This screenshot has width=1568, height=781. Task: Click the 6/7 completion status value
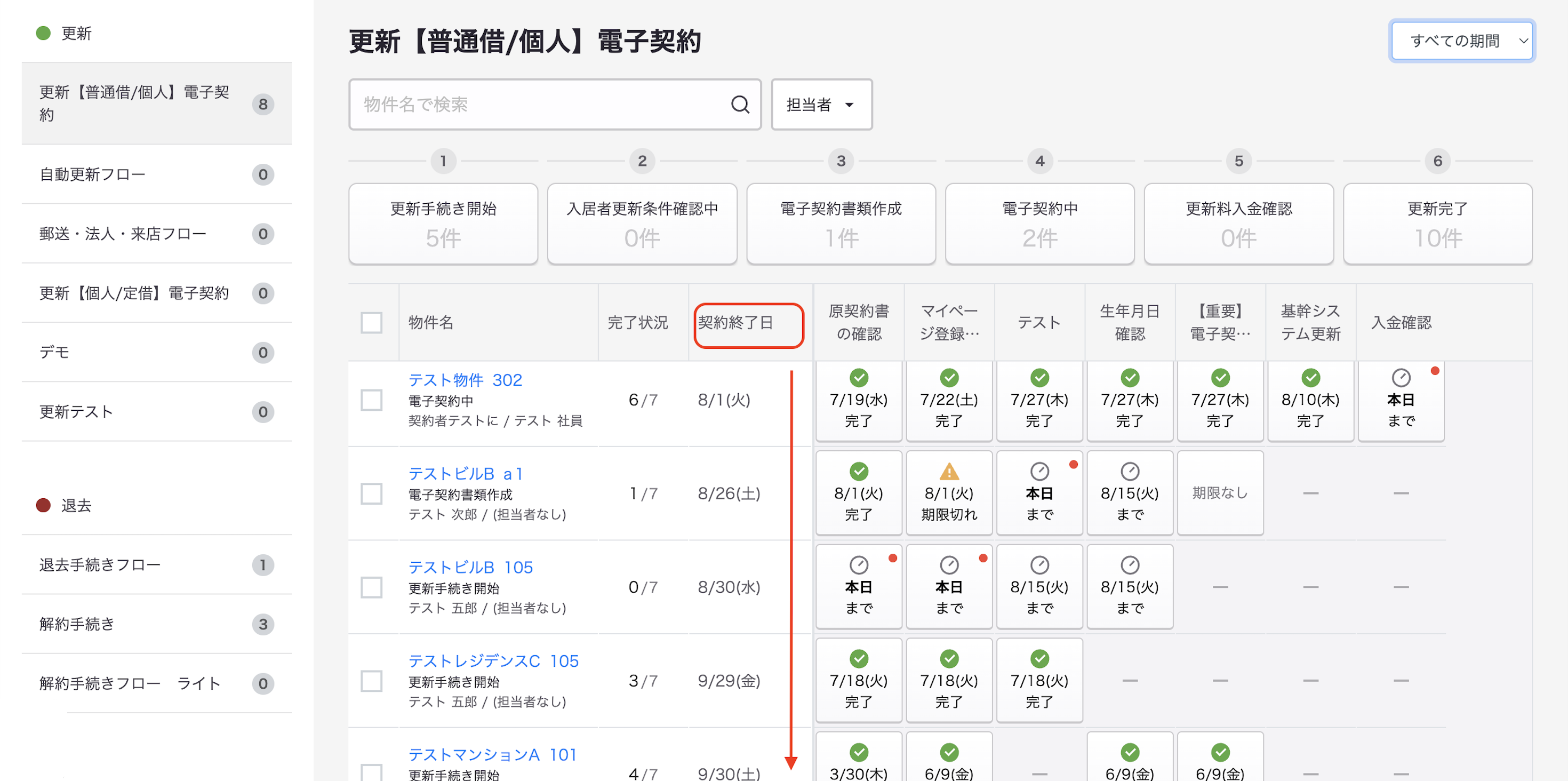click(642, 400)
